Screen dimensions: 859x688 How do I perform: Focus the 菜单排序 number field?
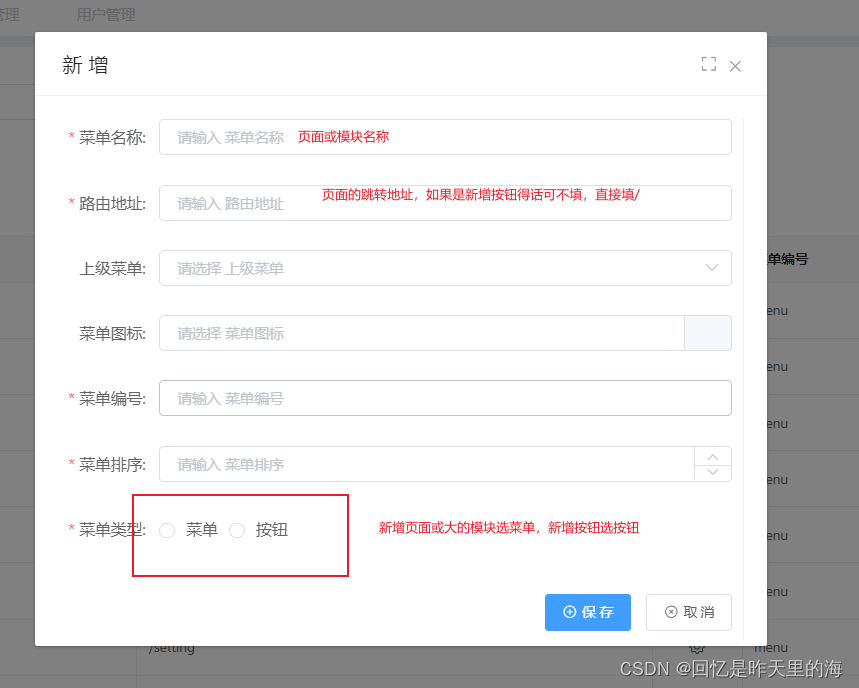[427, 464]
